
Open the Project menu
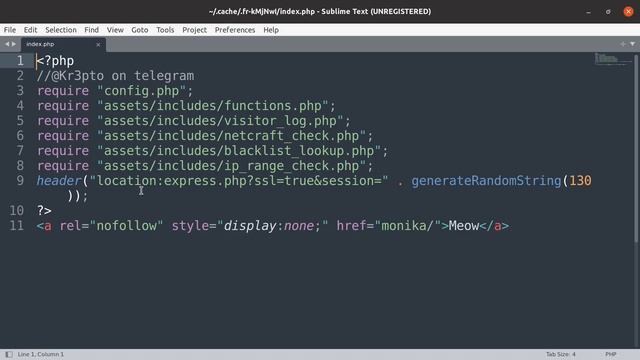[x=194, y=30]
